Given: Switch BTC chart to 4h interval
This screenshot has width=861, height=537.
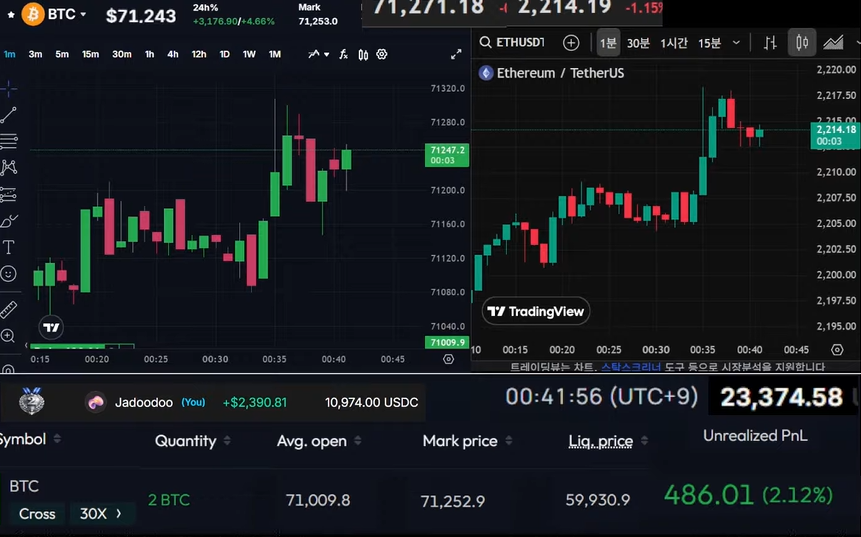Looking at the screenshot, I should [x=173, y=54].
